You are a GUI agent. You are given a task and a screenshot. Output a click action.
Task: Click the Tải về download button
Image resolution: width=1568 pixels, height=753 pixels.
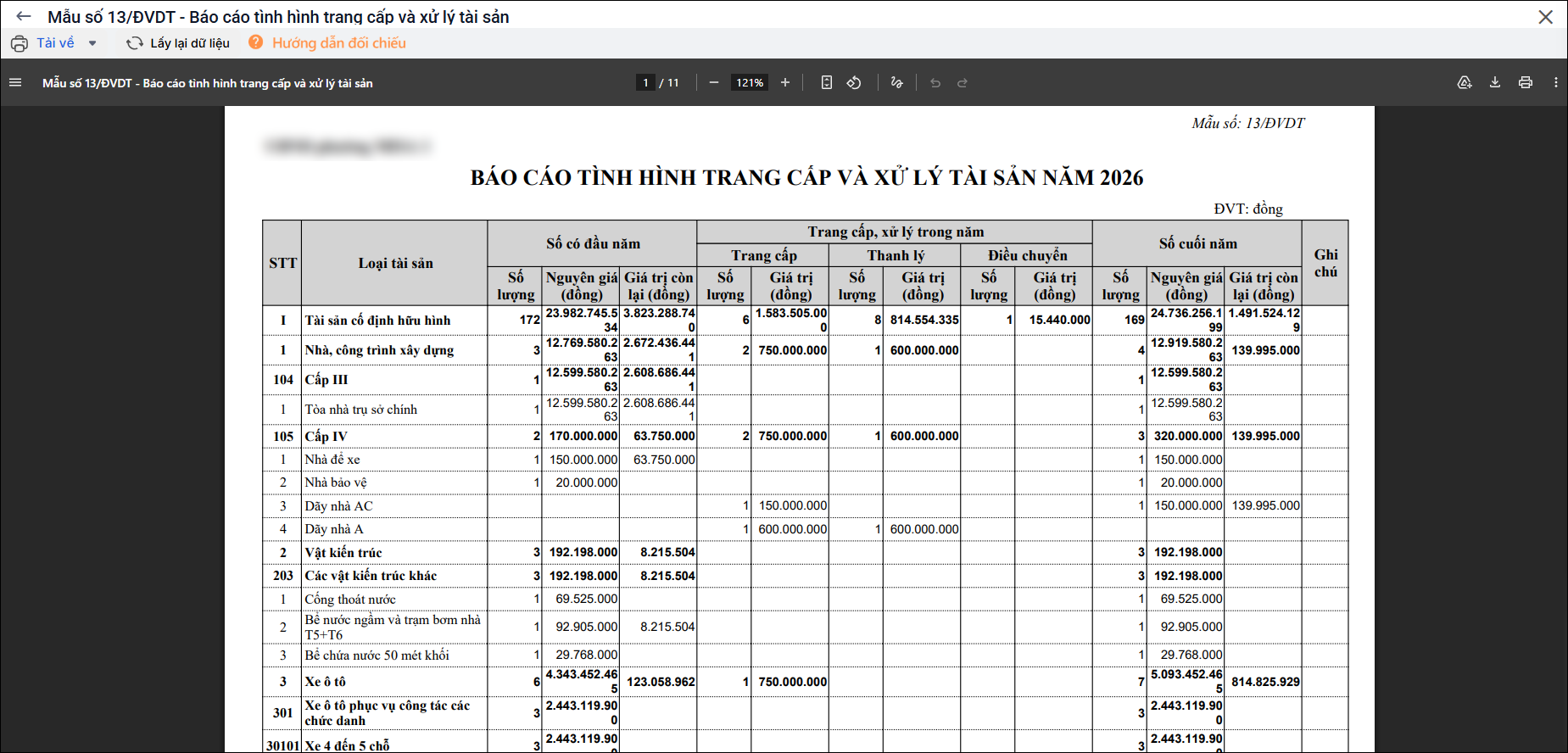pyautogui.click(x=55, y=43)
